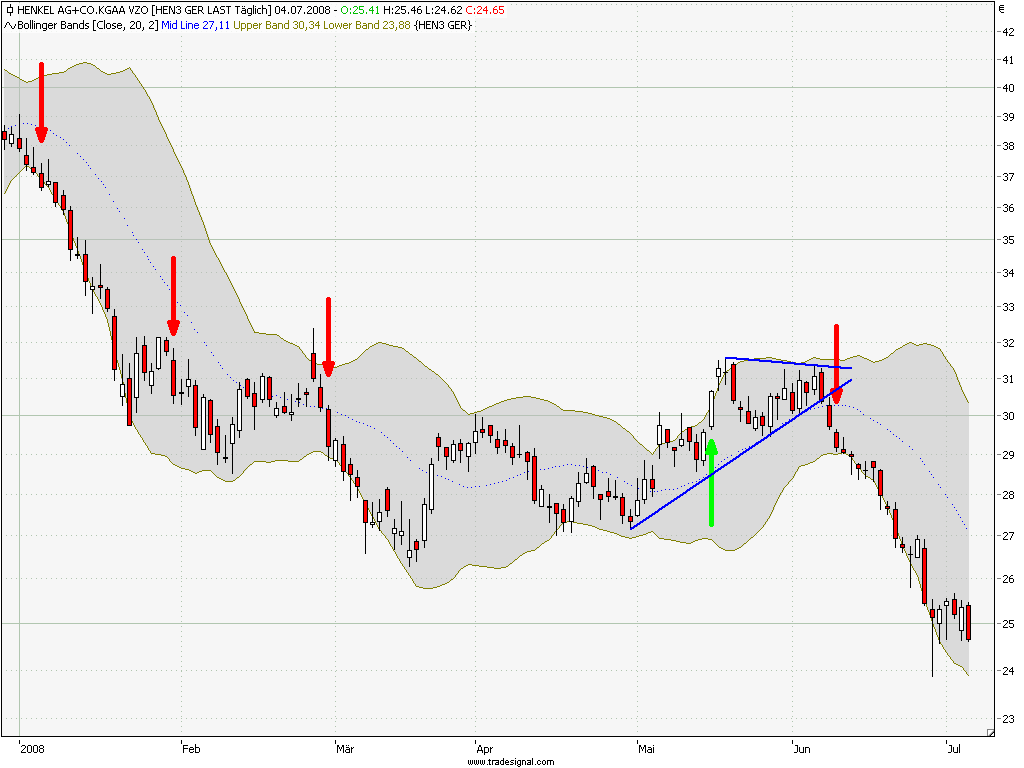1024x768 pixels.
Task: Click the Mid Line 27,11 legend entry
Action: tap(196, 25)
